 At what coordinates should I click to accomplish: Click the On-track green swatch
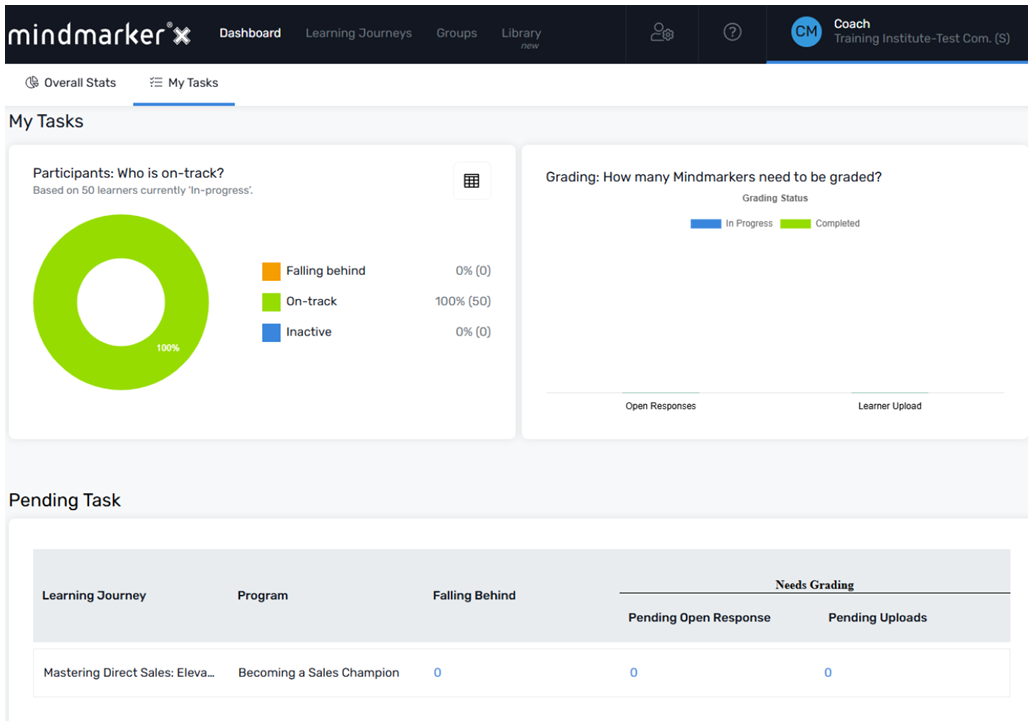click(x=271, y=302)
